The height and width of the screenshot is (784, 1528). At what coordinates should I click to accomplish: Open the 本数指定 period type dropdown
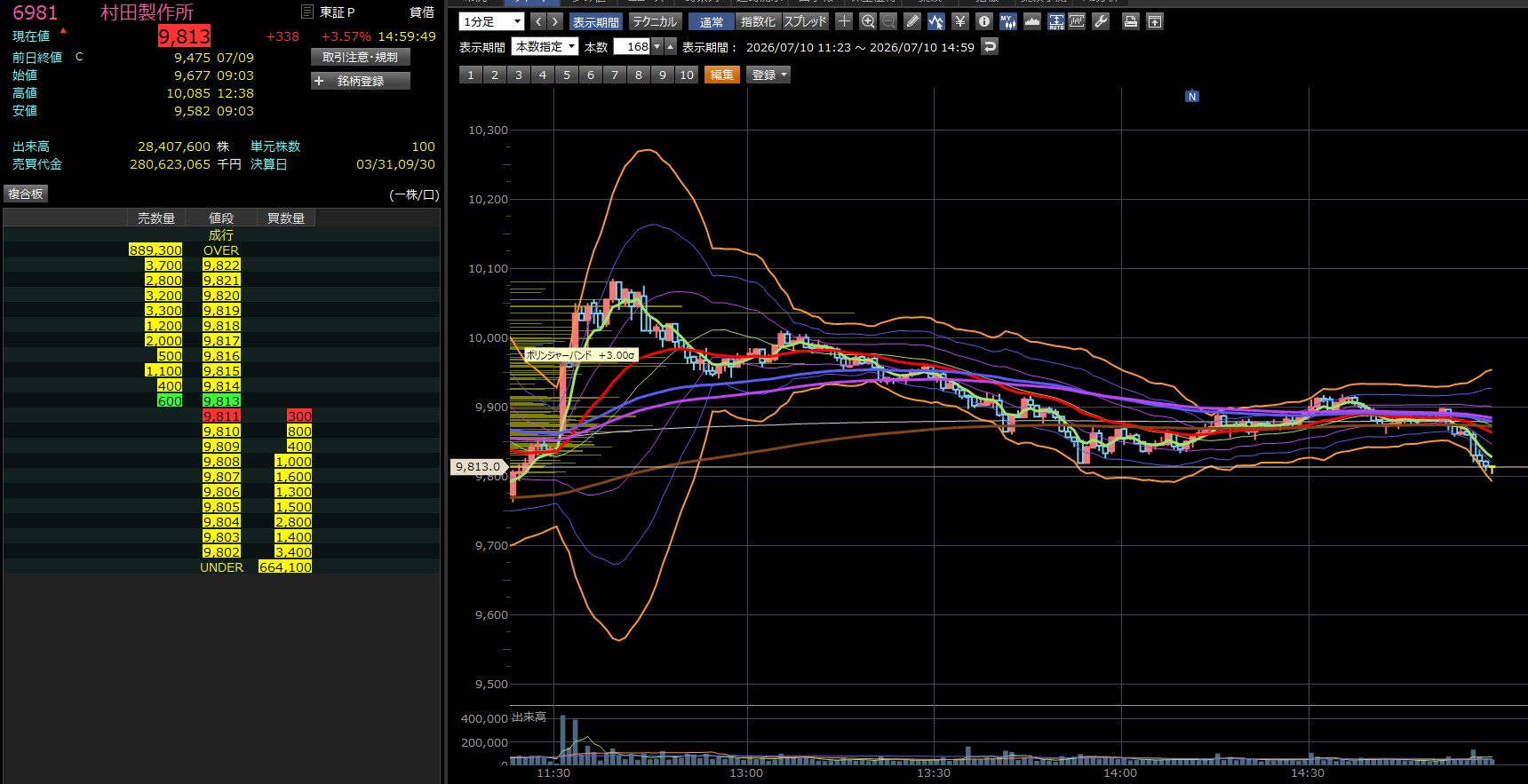545,47
